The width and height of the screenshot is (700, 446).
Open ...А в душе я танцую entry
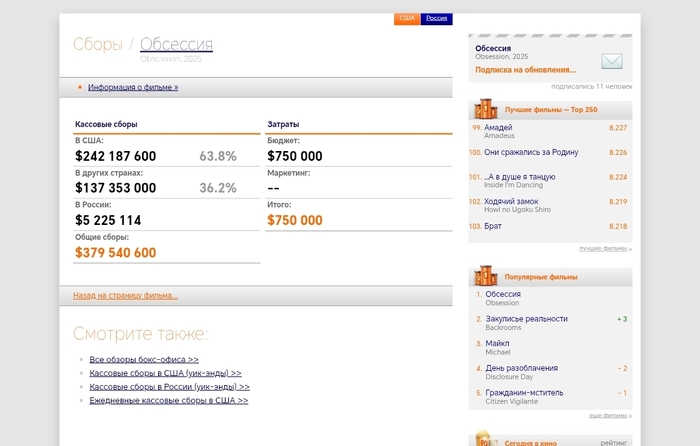click(x=520, y=177)
